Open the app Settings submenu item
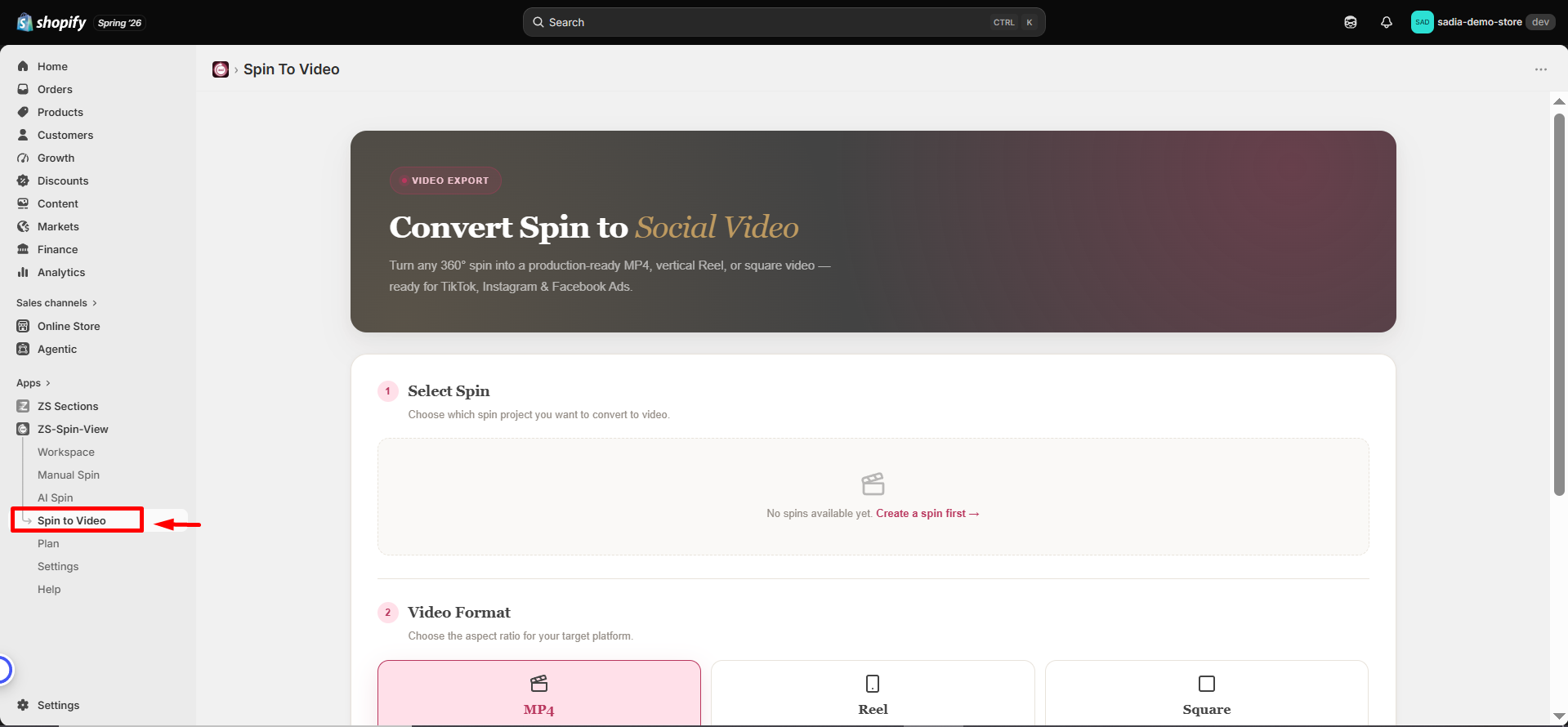This screenshot has height=727, width=1568. point(58,566)
